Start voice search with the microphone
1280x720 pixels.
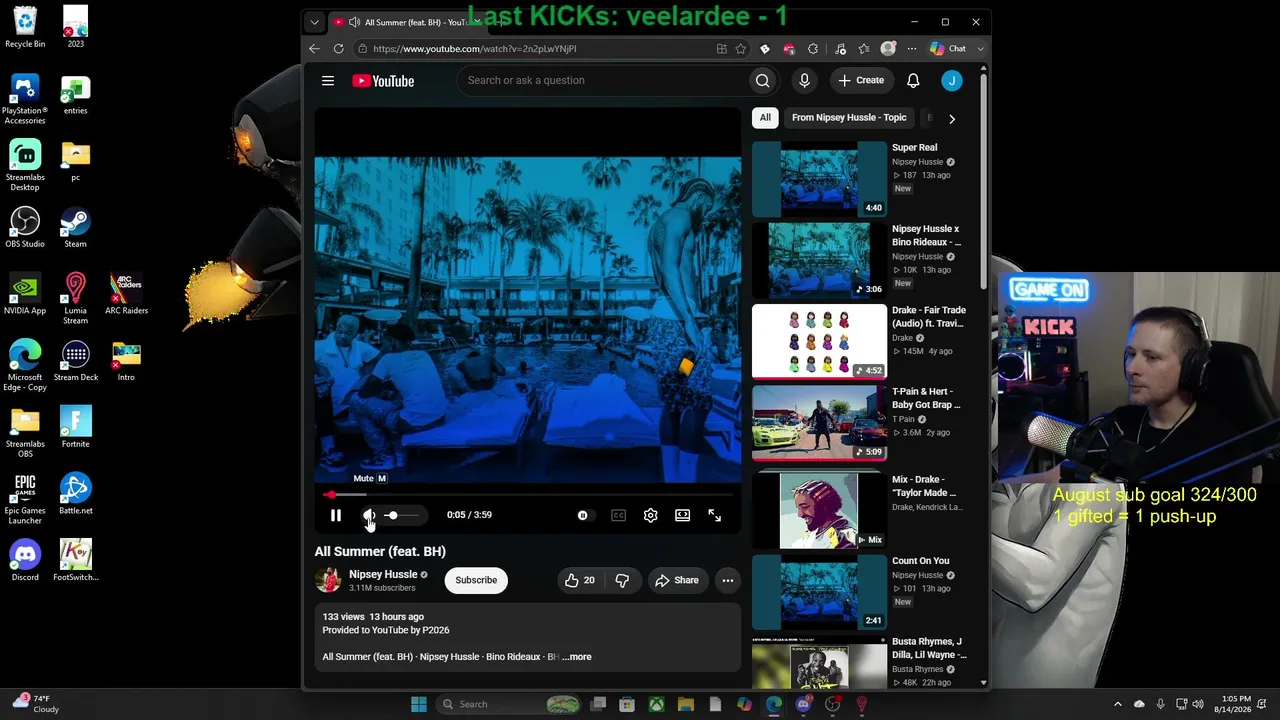804,80
